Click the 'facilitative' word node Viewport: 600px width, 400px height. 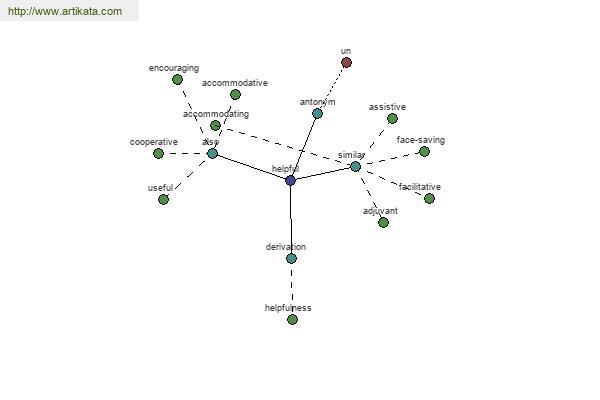tap(429, 199)
